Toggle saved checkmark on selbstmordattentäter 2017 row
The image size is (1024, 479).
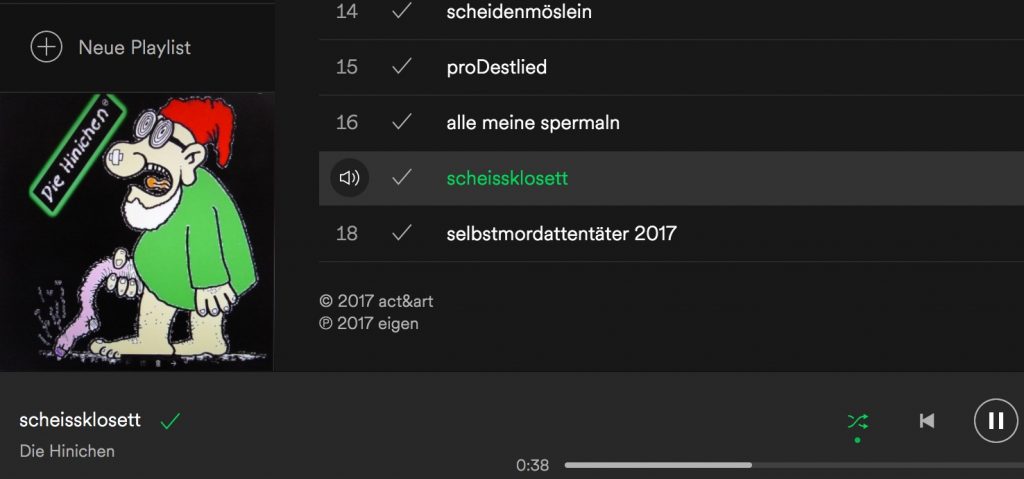click(x=402, y=233)
